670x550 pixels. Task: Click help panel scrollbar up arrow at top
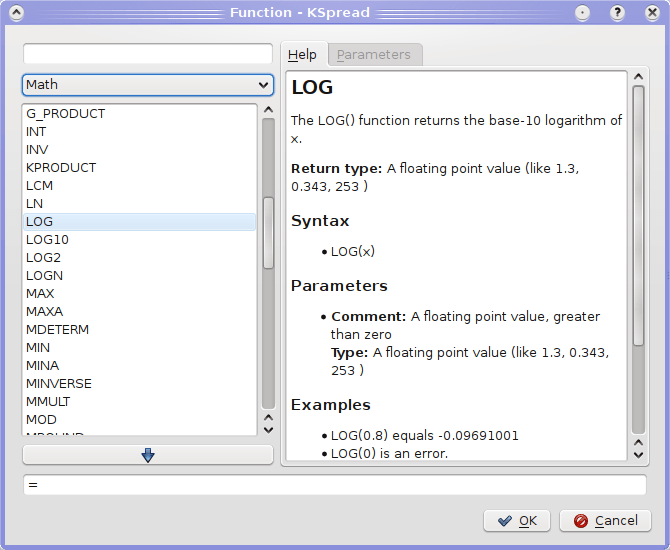[638, 77]
